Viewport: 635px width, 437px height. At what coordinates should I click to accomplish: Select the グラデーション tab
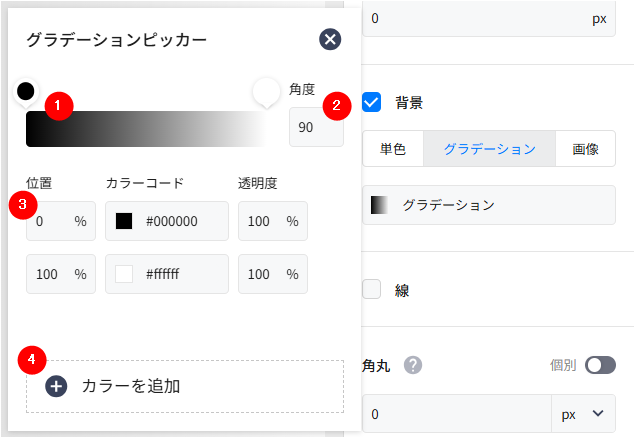(x=489, y=149)
